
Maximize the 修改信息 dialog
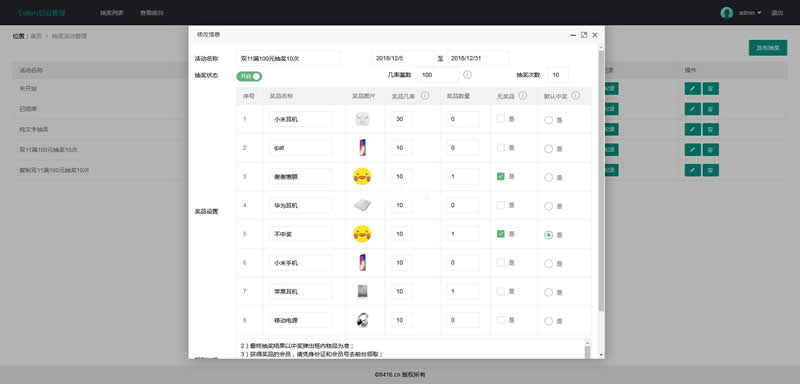(x=584, y=35)
